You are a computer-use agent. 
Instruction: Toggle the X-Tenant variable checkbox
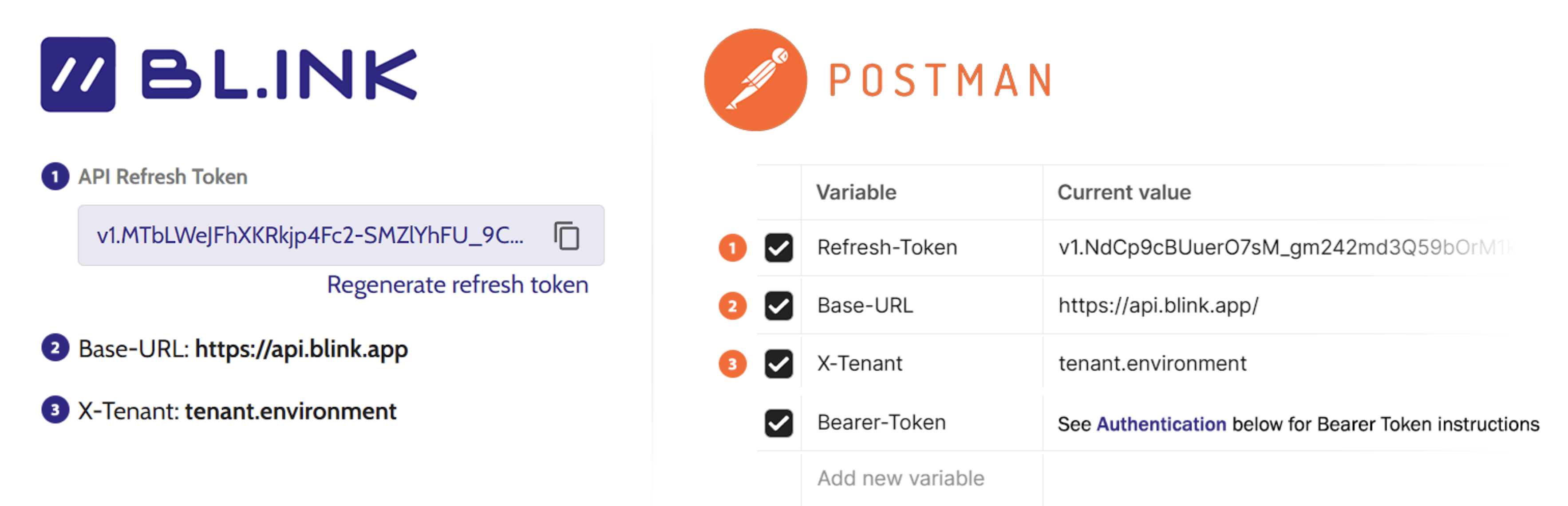[x=778, y=364]
